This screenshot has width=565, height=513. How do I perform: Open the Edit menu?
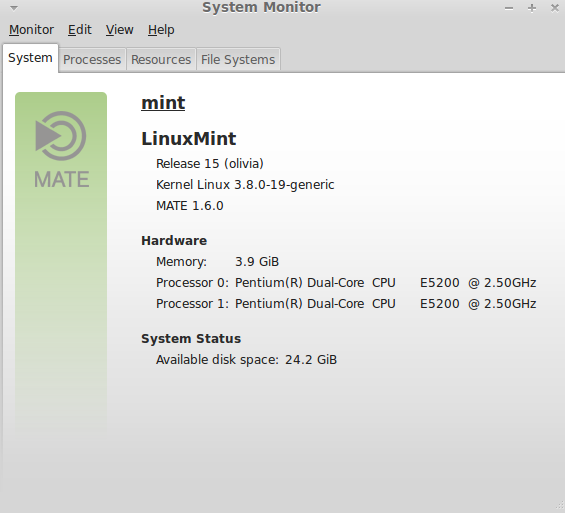pos(80,30)
